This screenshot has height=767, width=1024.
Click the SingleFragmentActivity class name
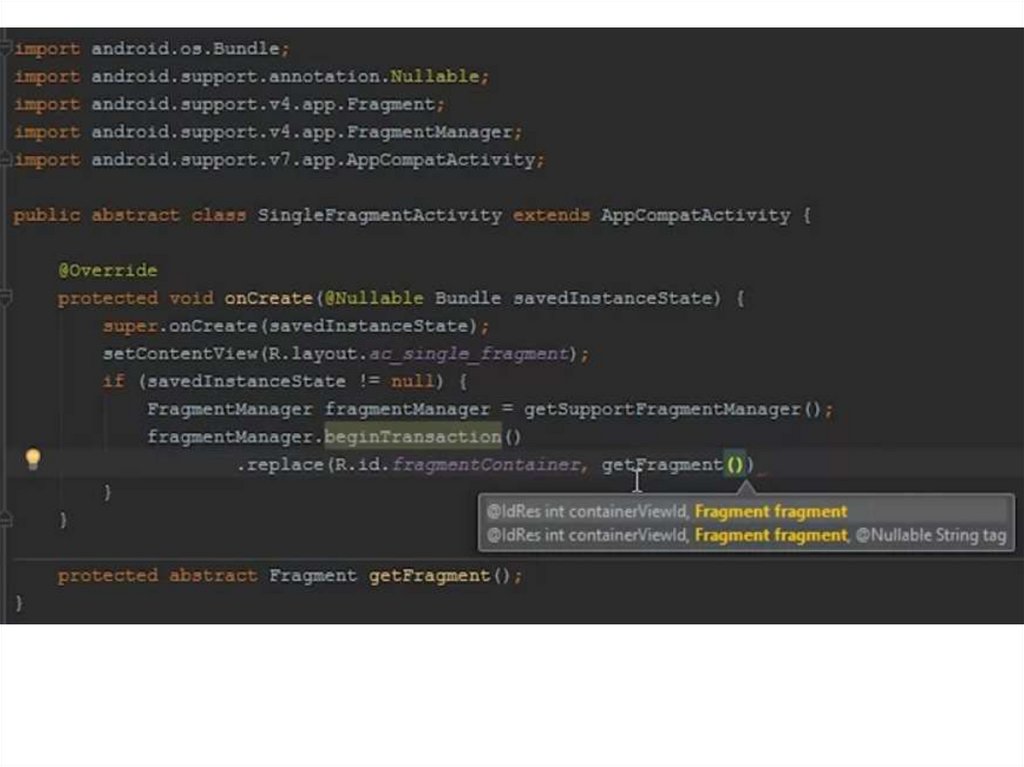click(x=380, y=216)
